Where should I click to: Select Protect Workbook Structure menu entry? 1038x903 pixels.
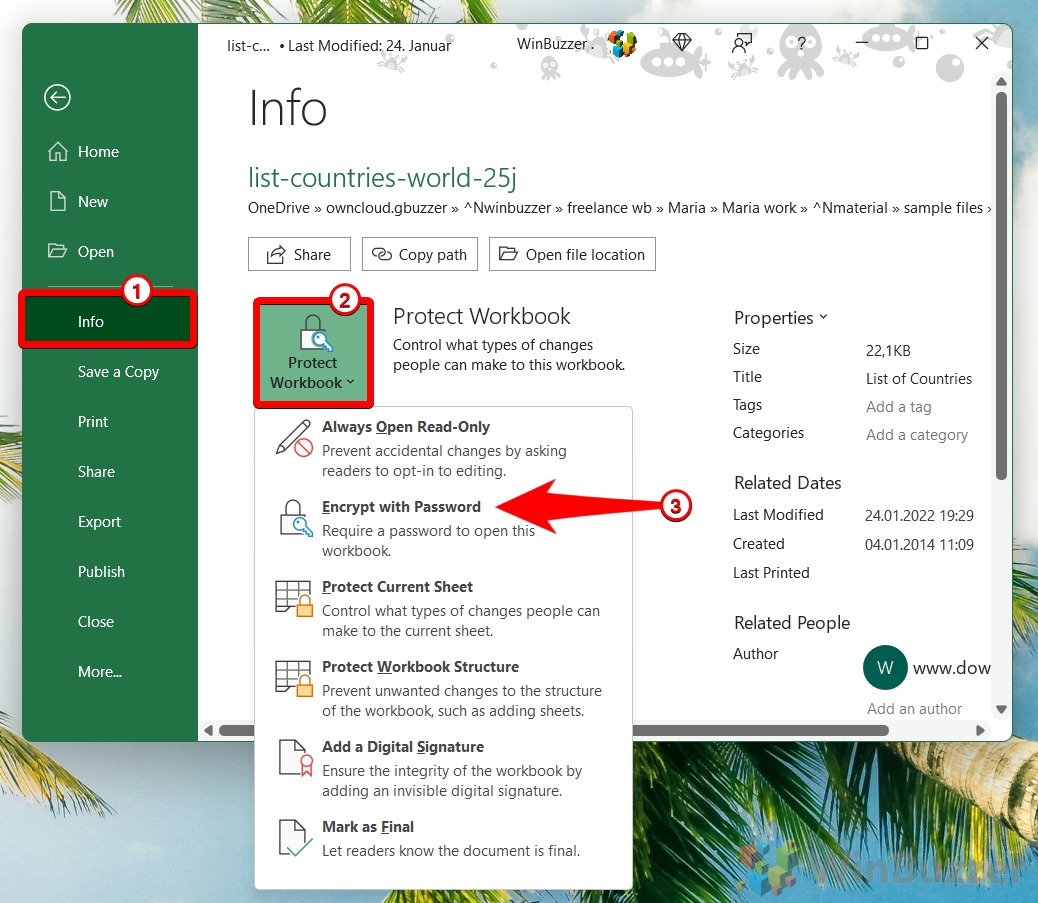pos(420,667)
